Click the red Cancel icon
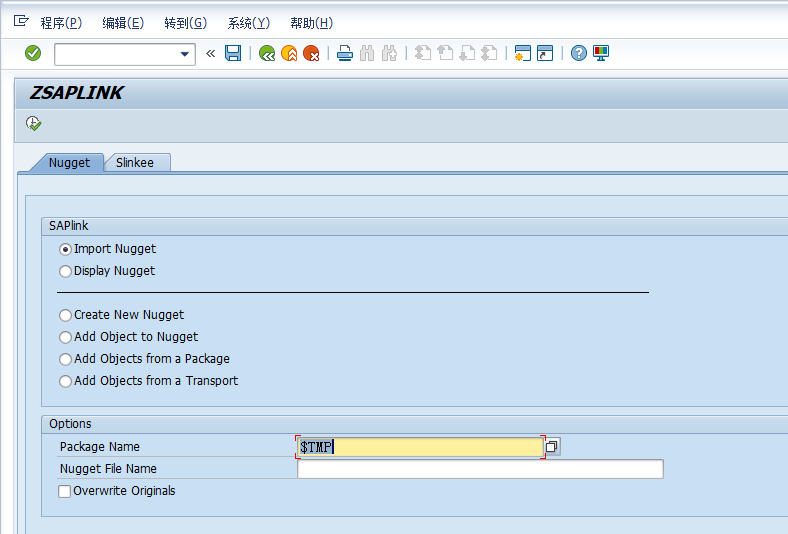788x534 pixels. [x=311, y=53]
